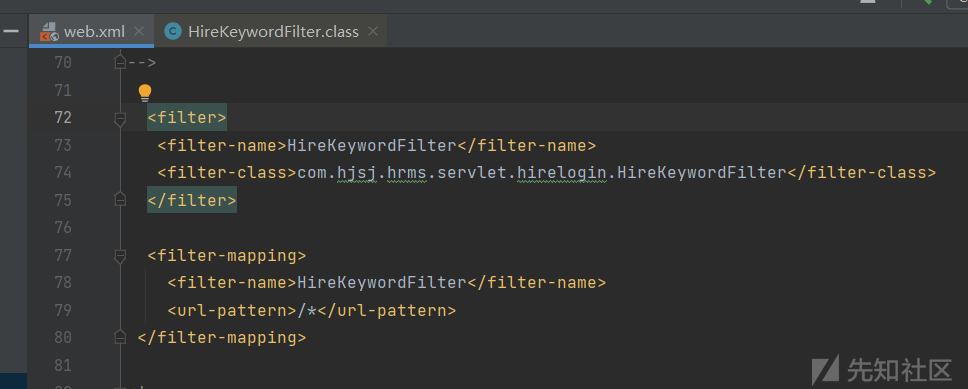968x389 pixels.
Task: Click the hide tool window minus icon
Action: tap(10, 30)
